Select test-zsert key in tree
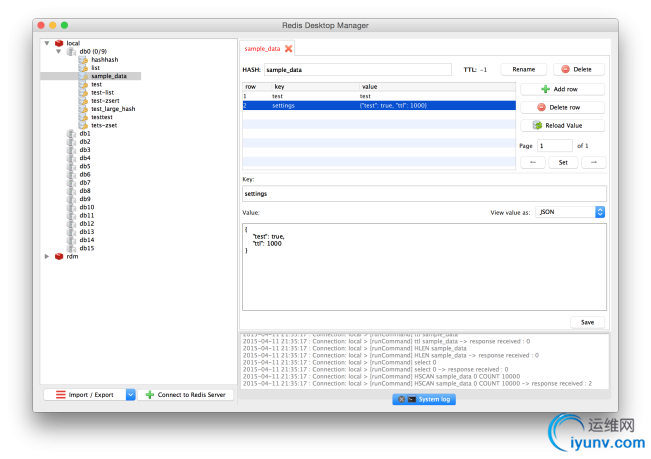651x459 pixels. pyautogui.click(x=105, y=101)
